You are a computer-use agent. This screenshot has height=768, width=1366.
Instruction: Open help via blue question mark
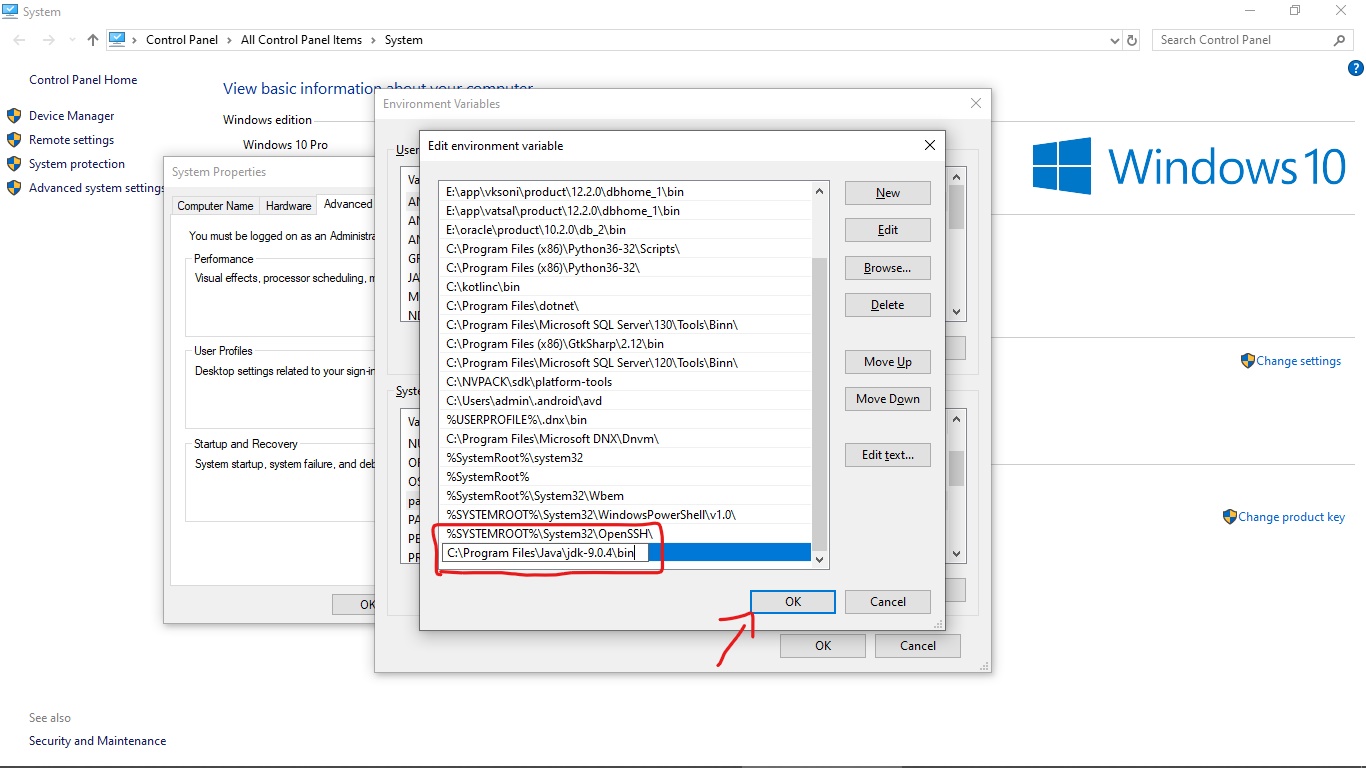tap(1356, 68)
